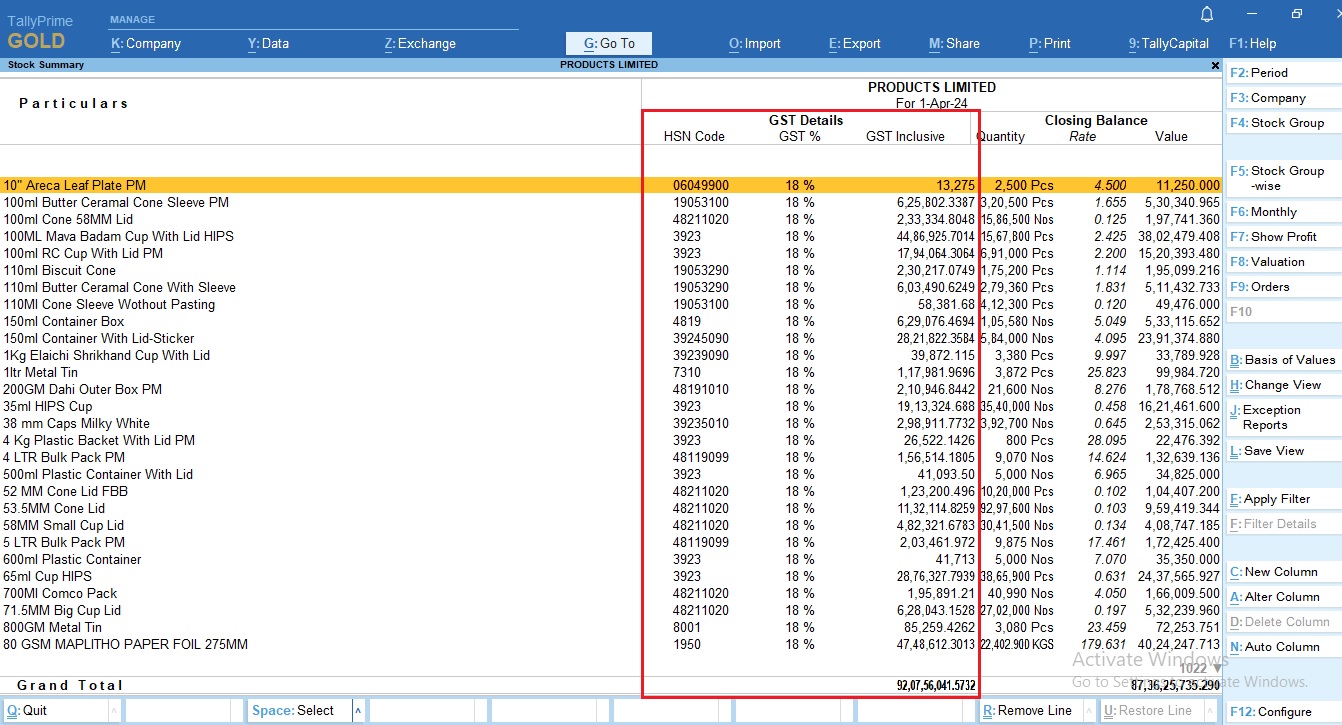Screen dimensions: 1342x725
Task: Close the Stock Summary report with X
Action: tap(1215, 65)
